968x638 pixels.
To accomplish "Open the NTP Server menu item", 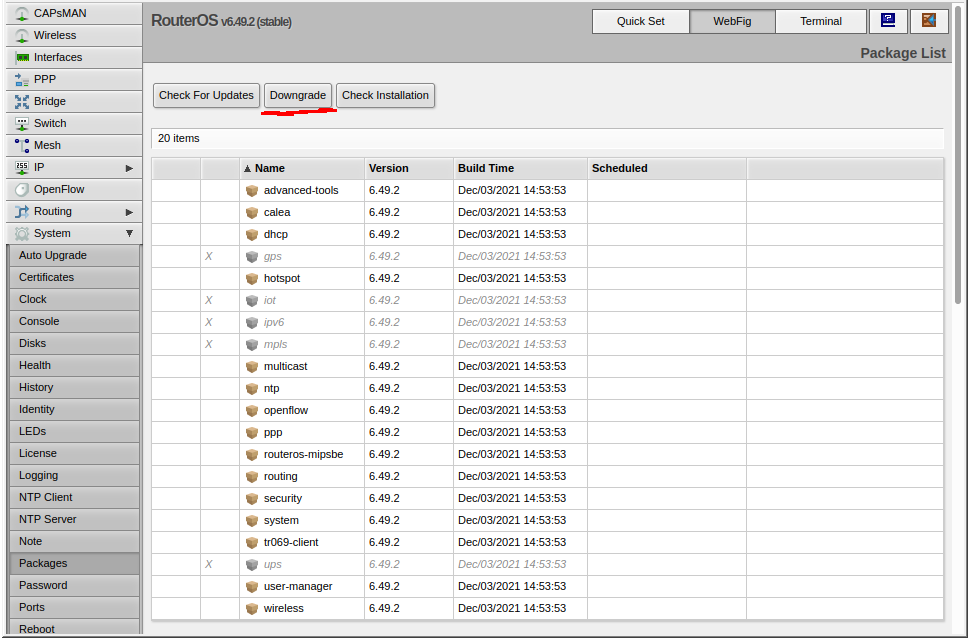I will point(75,519).
